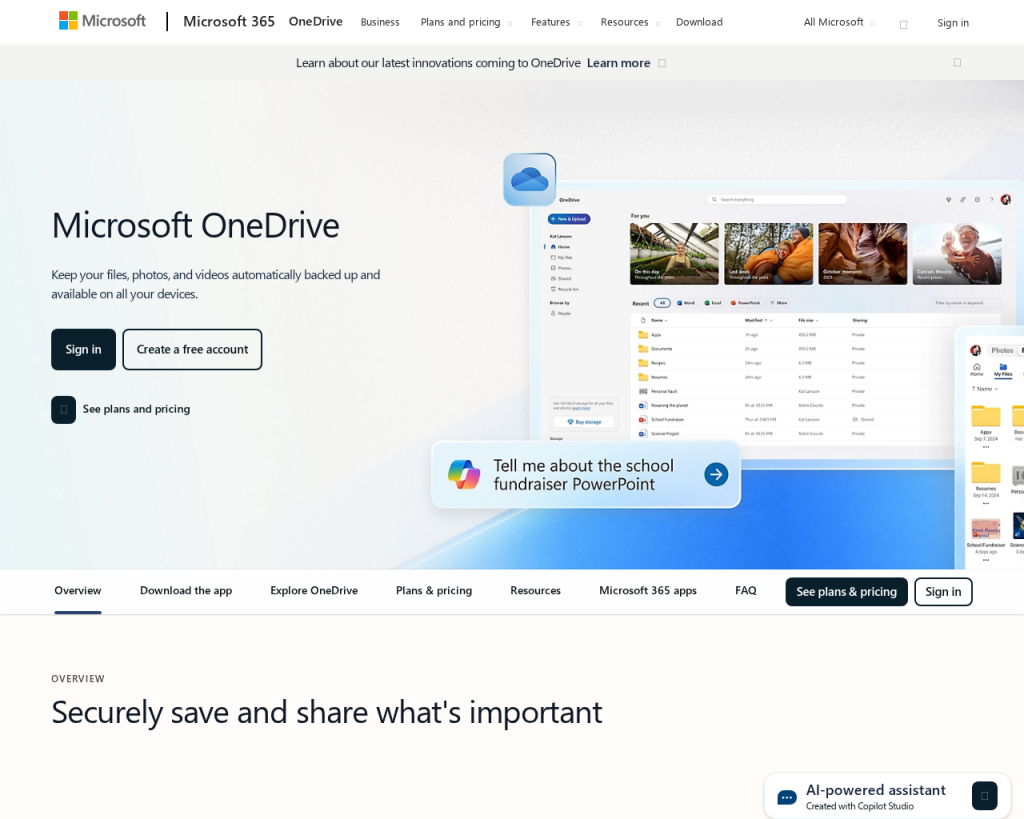Open See plans and pricing hero link
Image resolution: width=1024 pixels, height=819 pixels.
pyautogui.click(x=136, y=409)
